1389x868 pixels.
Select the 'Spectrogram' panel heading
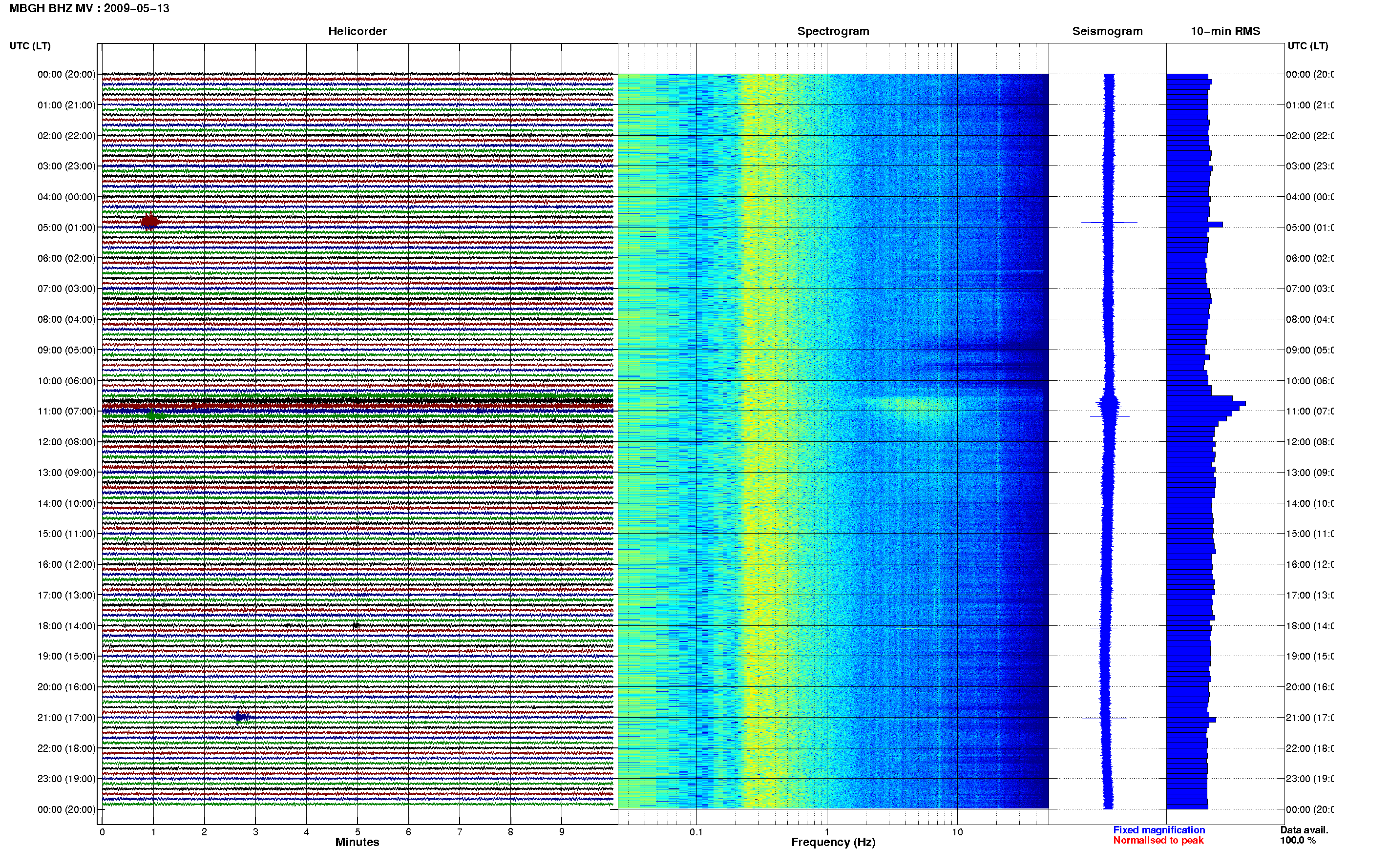pos(833,32)
